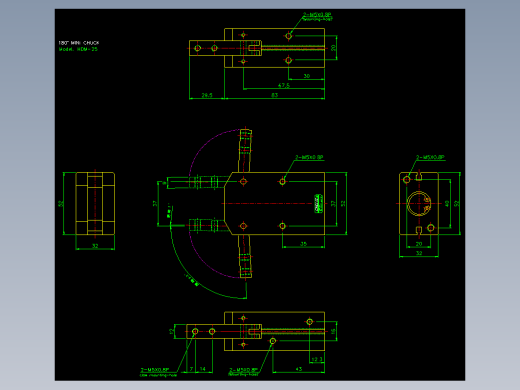Pick the 35 dimension in center view
This screenshot has height=390, width=520.
click(303, 244)
